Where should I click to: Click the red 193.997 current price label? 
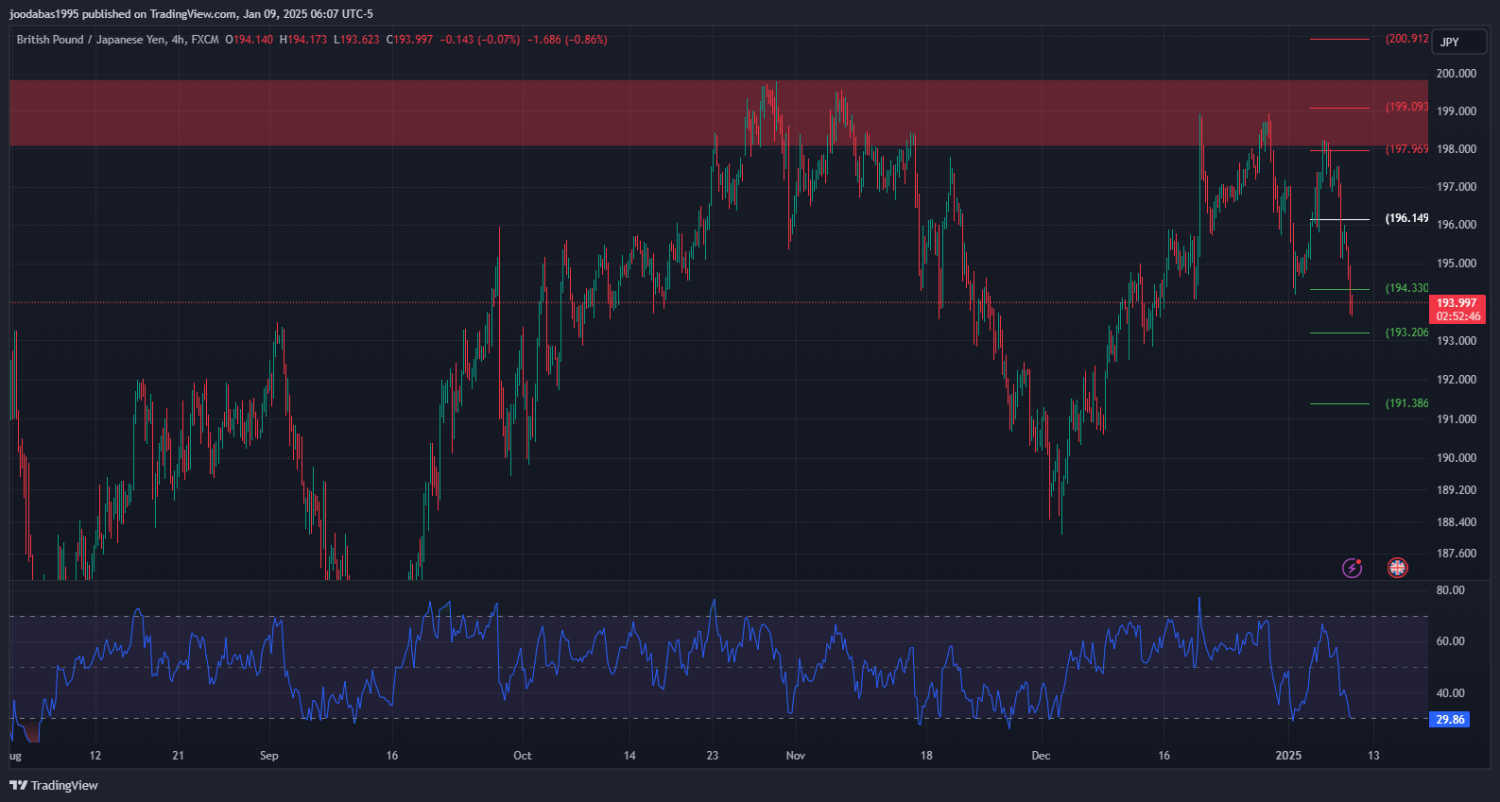pos(1457,303)
